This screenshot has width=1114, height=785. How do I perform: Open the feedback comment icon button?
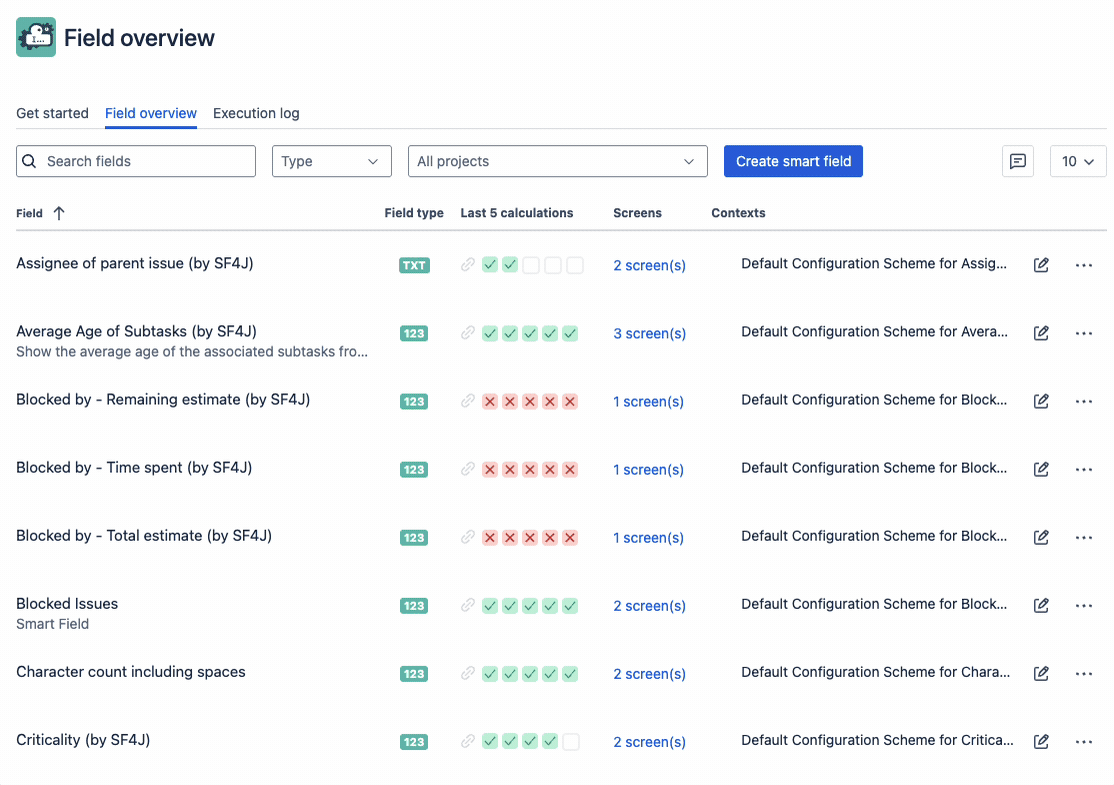click(x=1018, y=161)
